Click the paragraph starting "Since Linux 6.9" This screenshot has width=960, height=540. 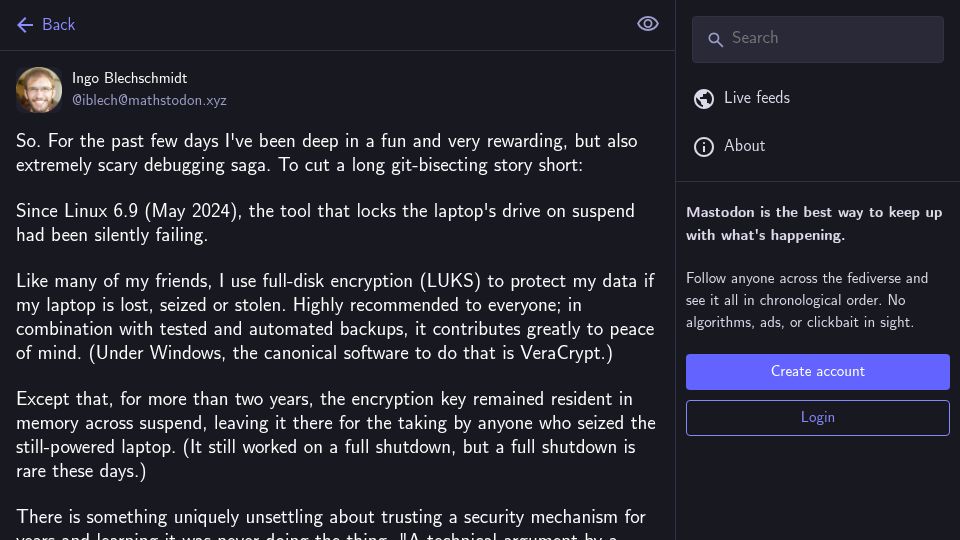click(325, 223)
